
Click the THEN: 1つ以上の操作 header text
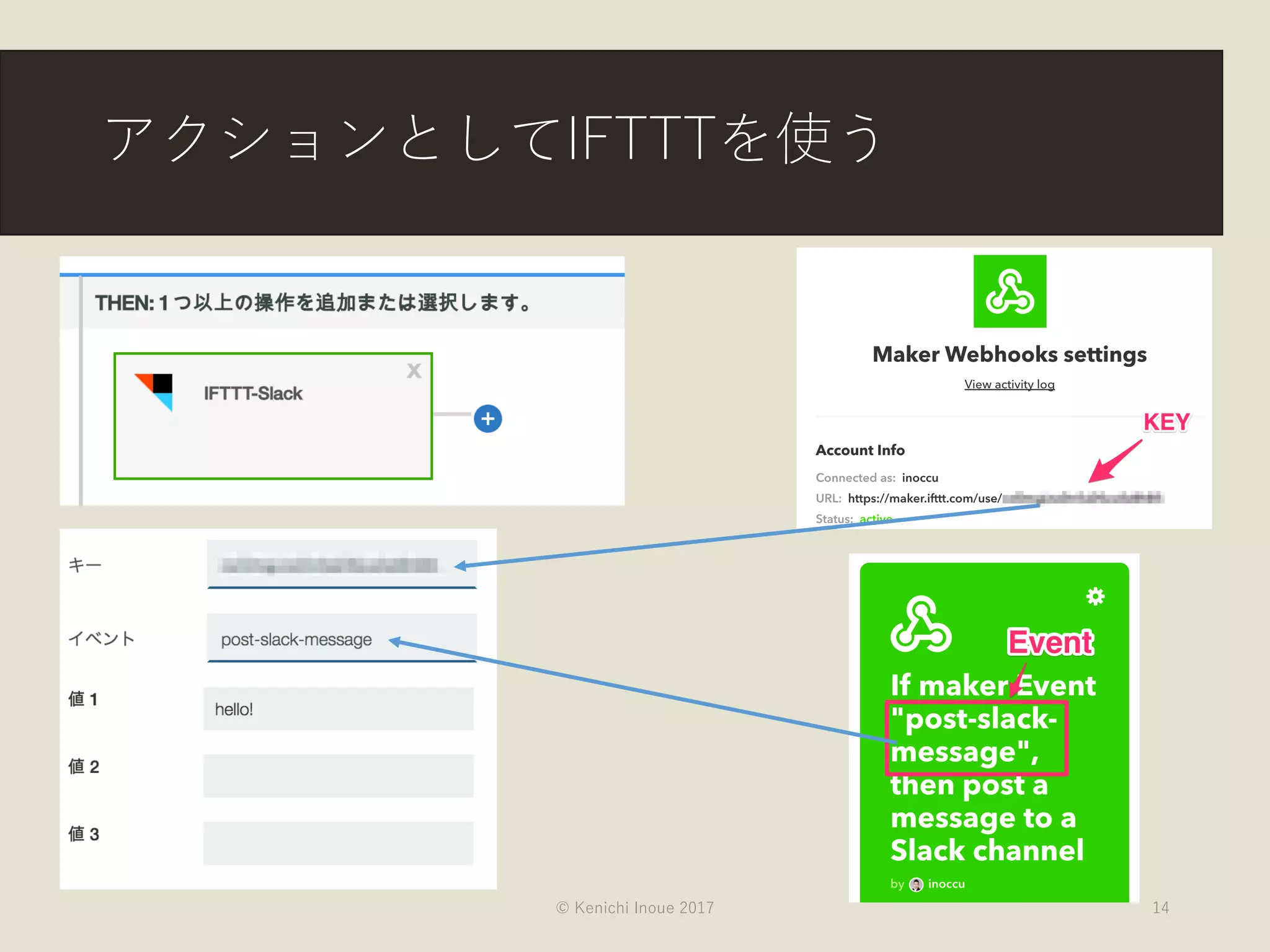(x=313, y=303)
